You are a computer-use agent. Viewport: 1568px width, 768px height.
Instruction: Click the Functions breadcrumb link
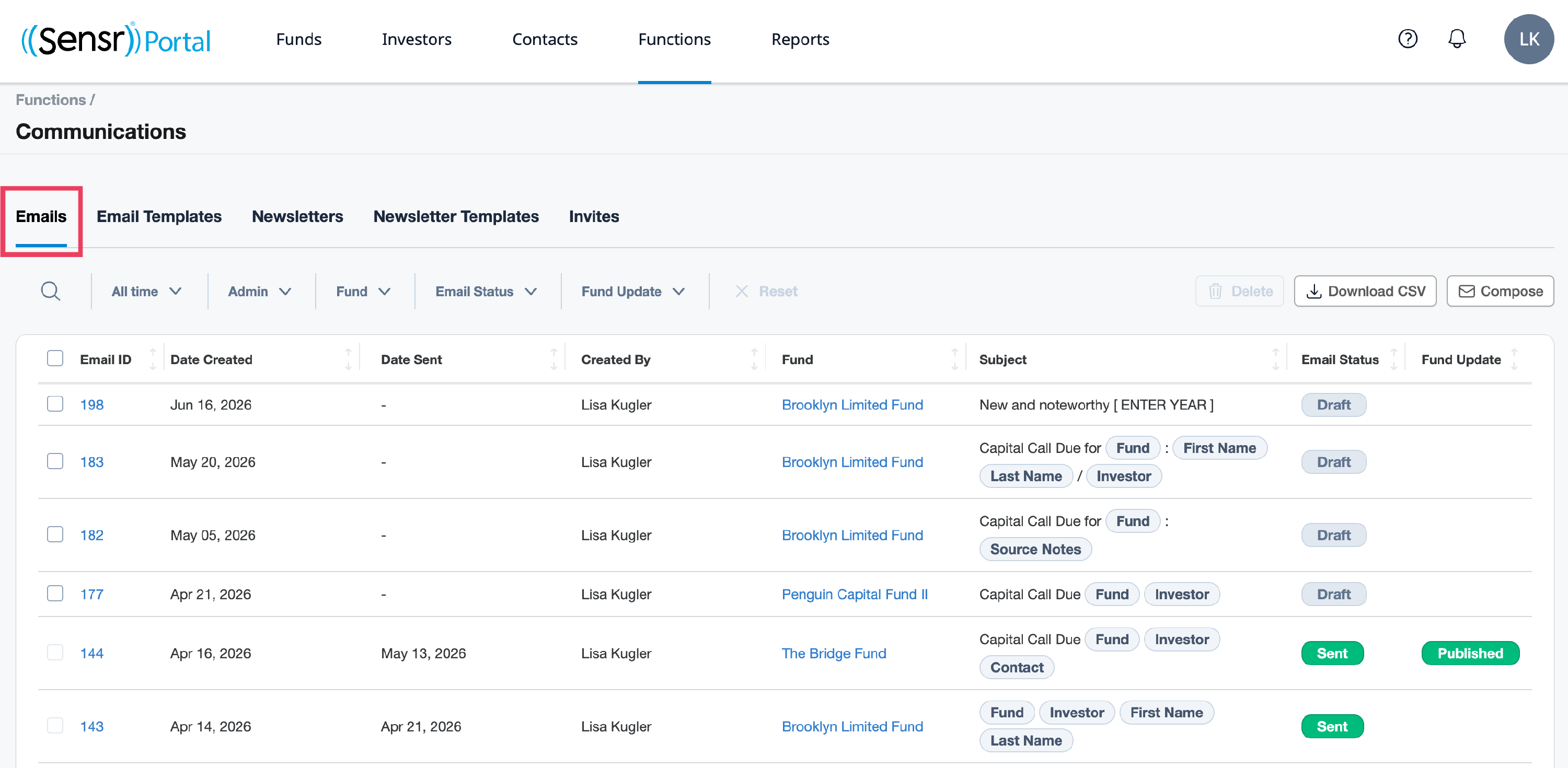[51, 100]
